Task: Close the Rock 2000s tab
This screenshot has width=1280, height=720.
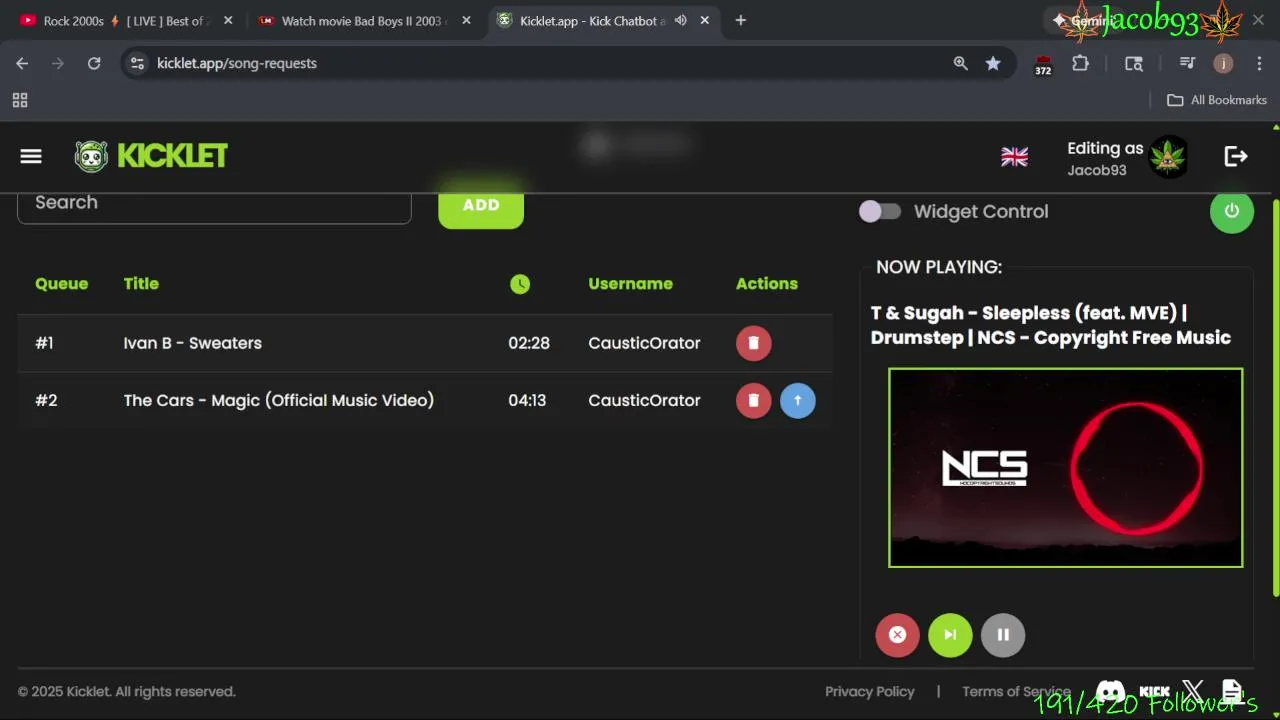Action: point(228,20)
